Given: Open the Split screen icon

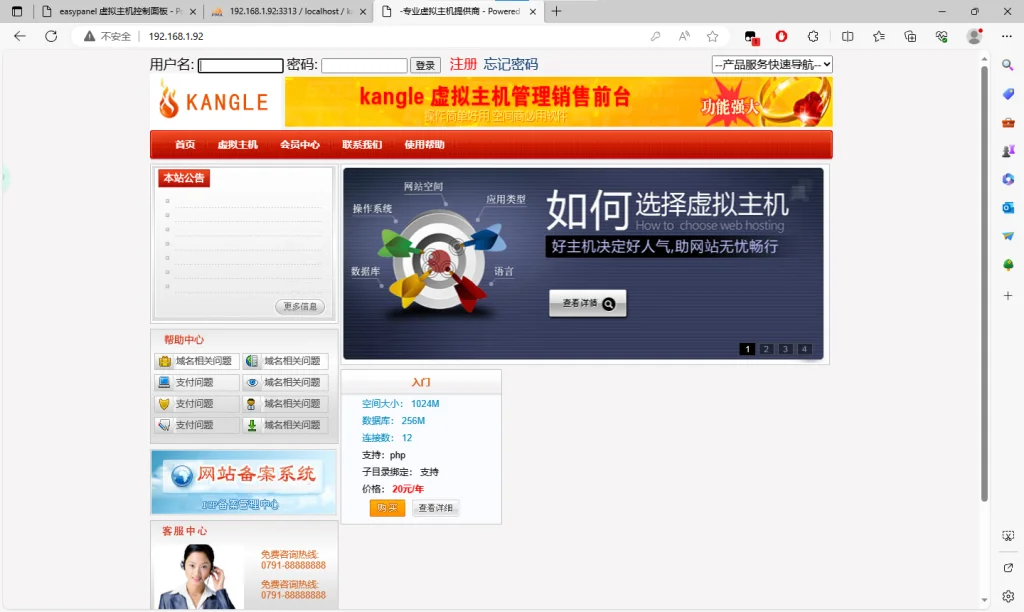Looking at the screenshot, I should click(x=848, y=37).
